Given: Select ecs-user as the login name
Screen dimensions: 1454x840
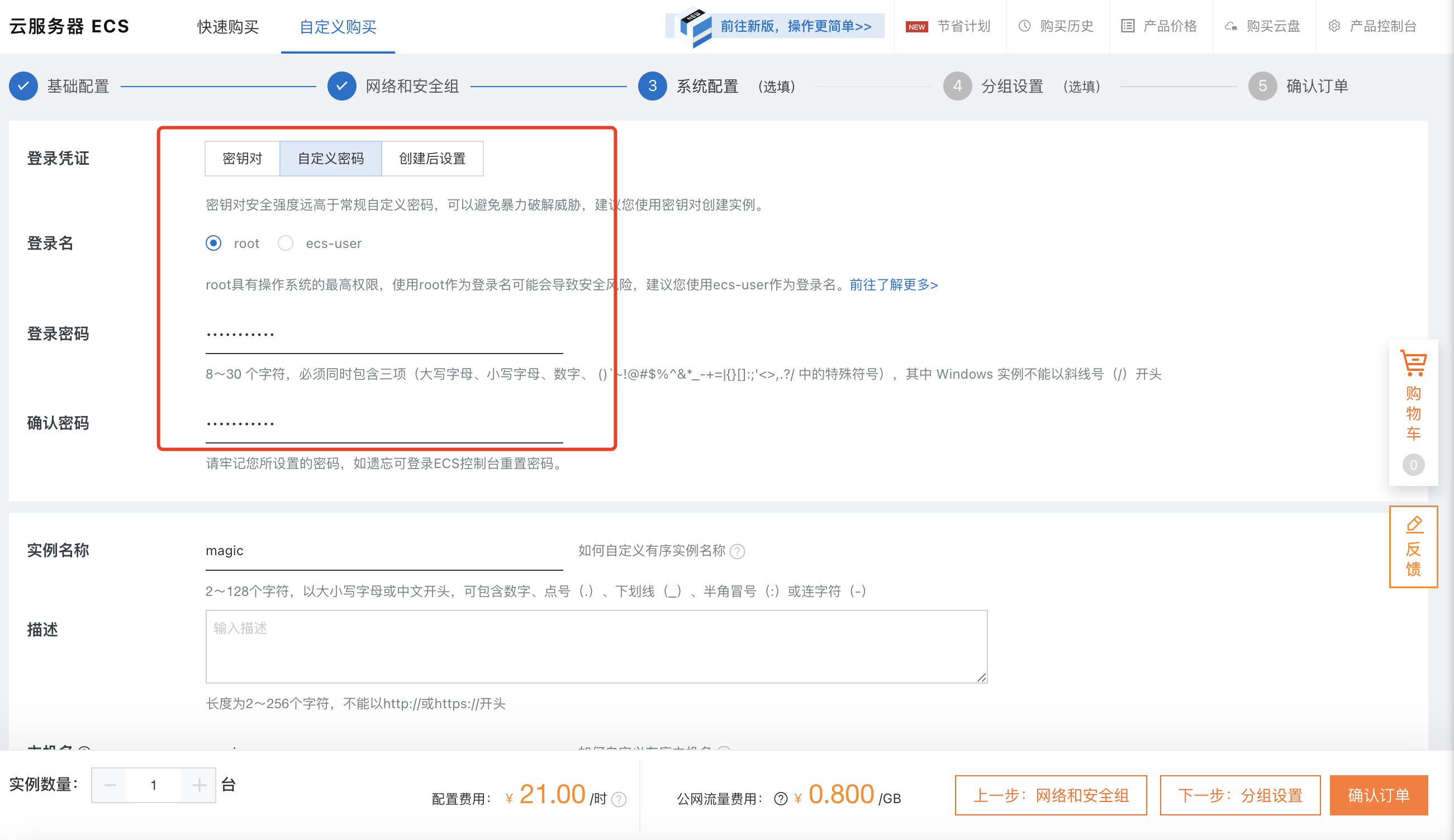Looking at the screenshot, I should coord(286,244).
